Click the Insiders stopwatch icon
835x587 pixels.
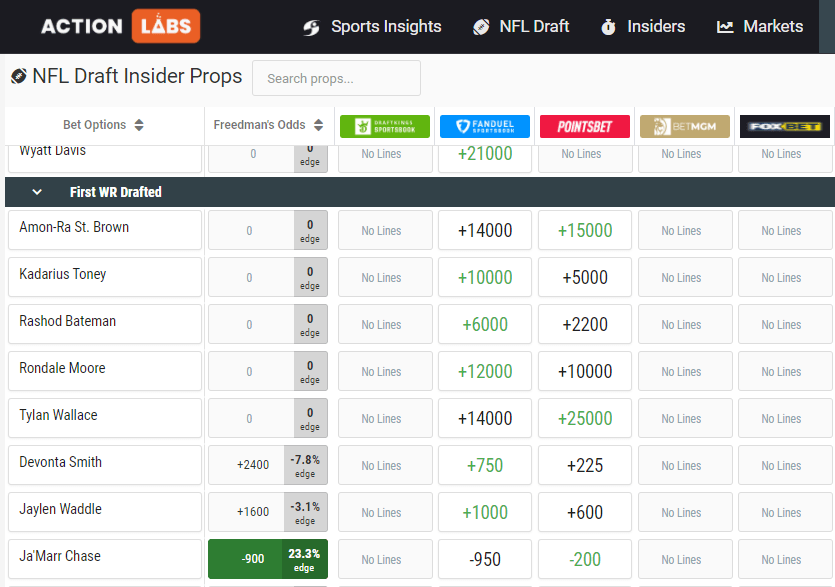click(x=608, y=27)
